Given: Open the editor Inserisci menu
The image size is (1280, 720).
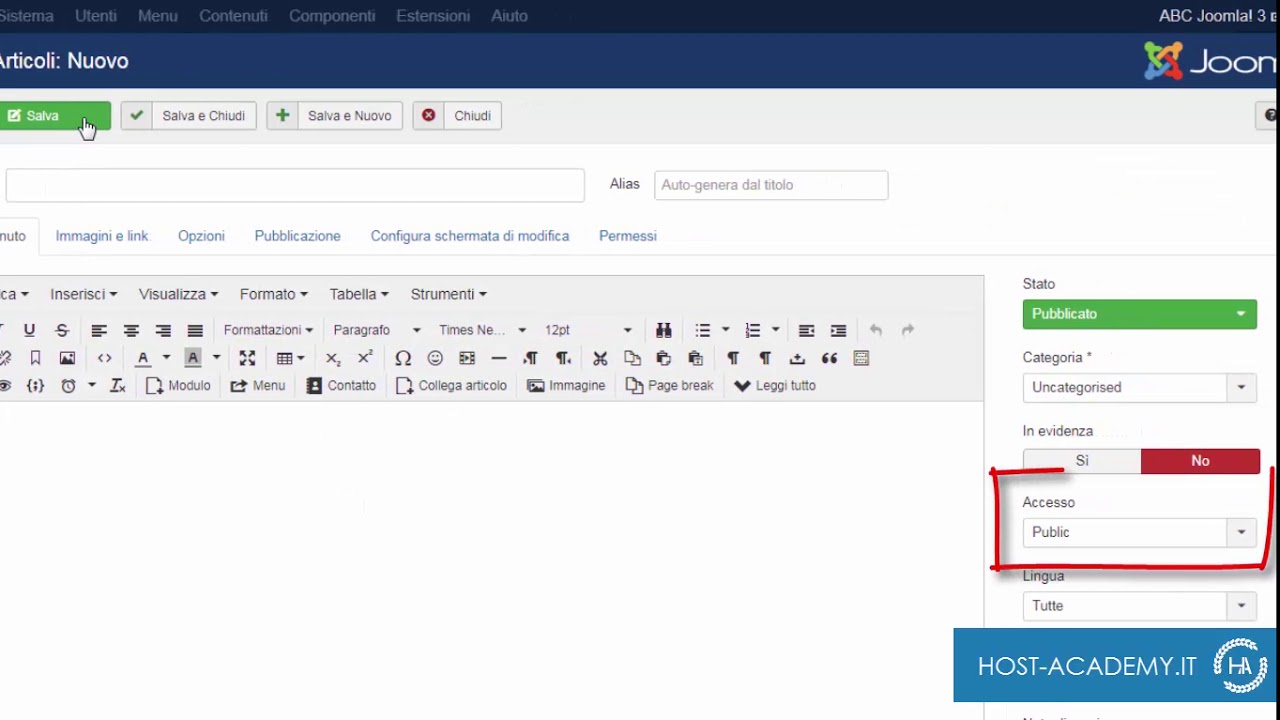Looking at the screenshot, I should click(x=84, y=294).
